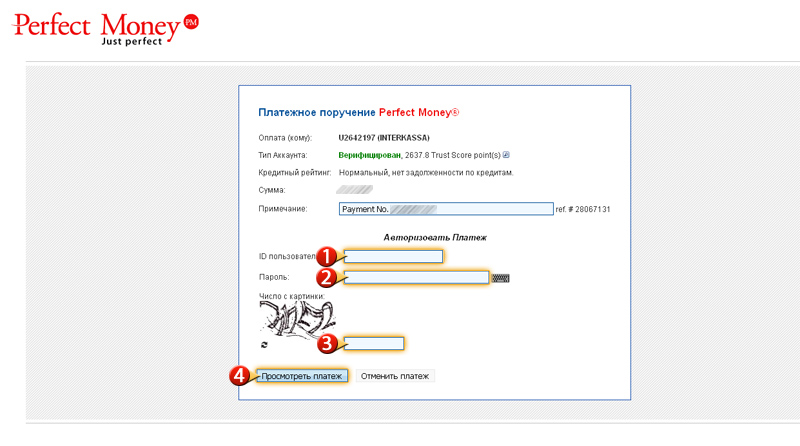This screenshot has height=446, width=800.
Task: Click the Тип Аккаунта label
Action: pos(283,155)
